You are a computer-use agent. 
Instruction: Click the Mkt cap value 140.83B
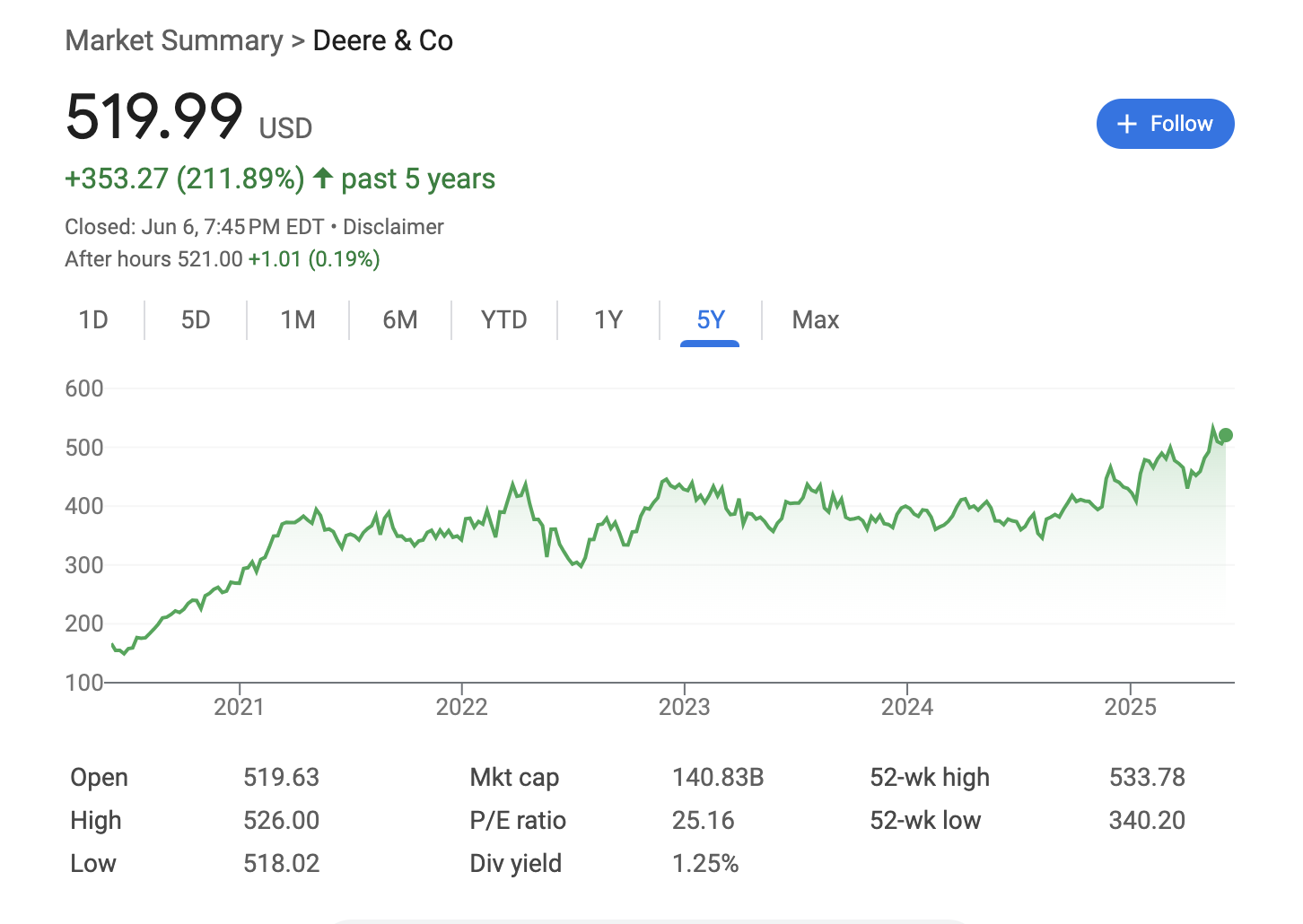click(x=718, y=777)
